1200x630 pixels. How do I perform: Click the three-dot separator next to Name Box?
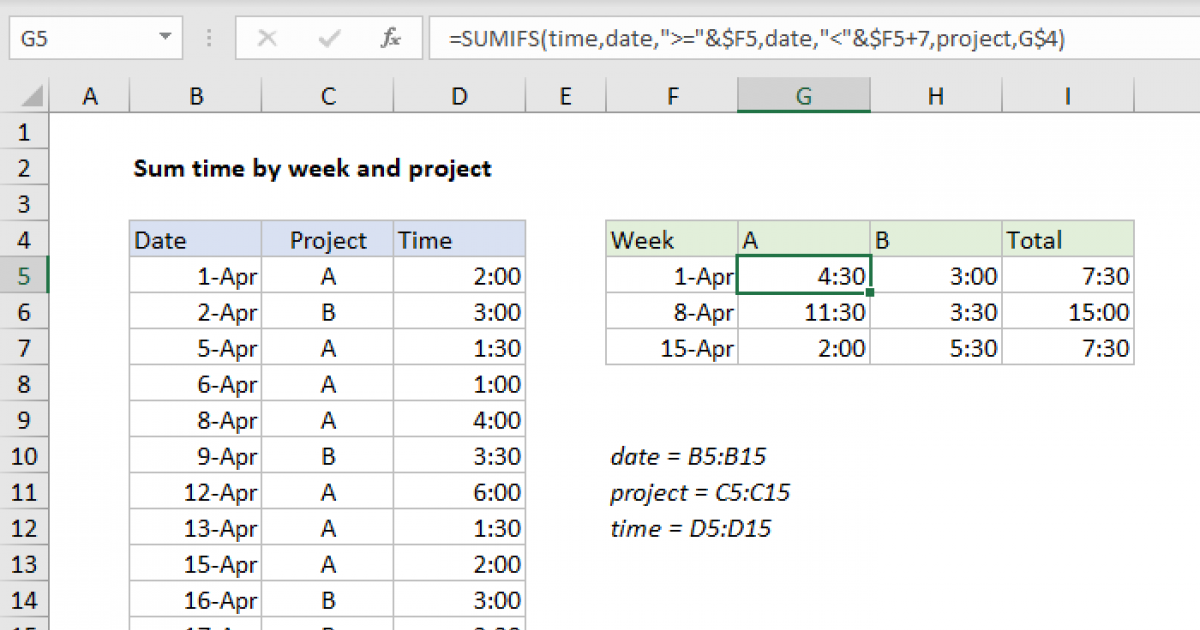(208, 38)
